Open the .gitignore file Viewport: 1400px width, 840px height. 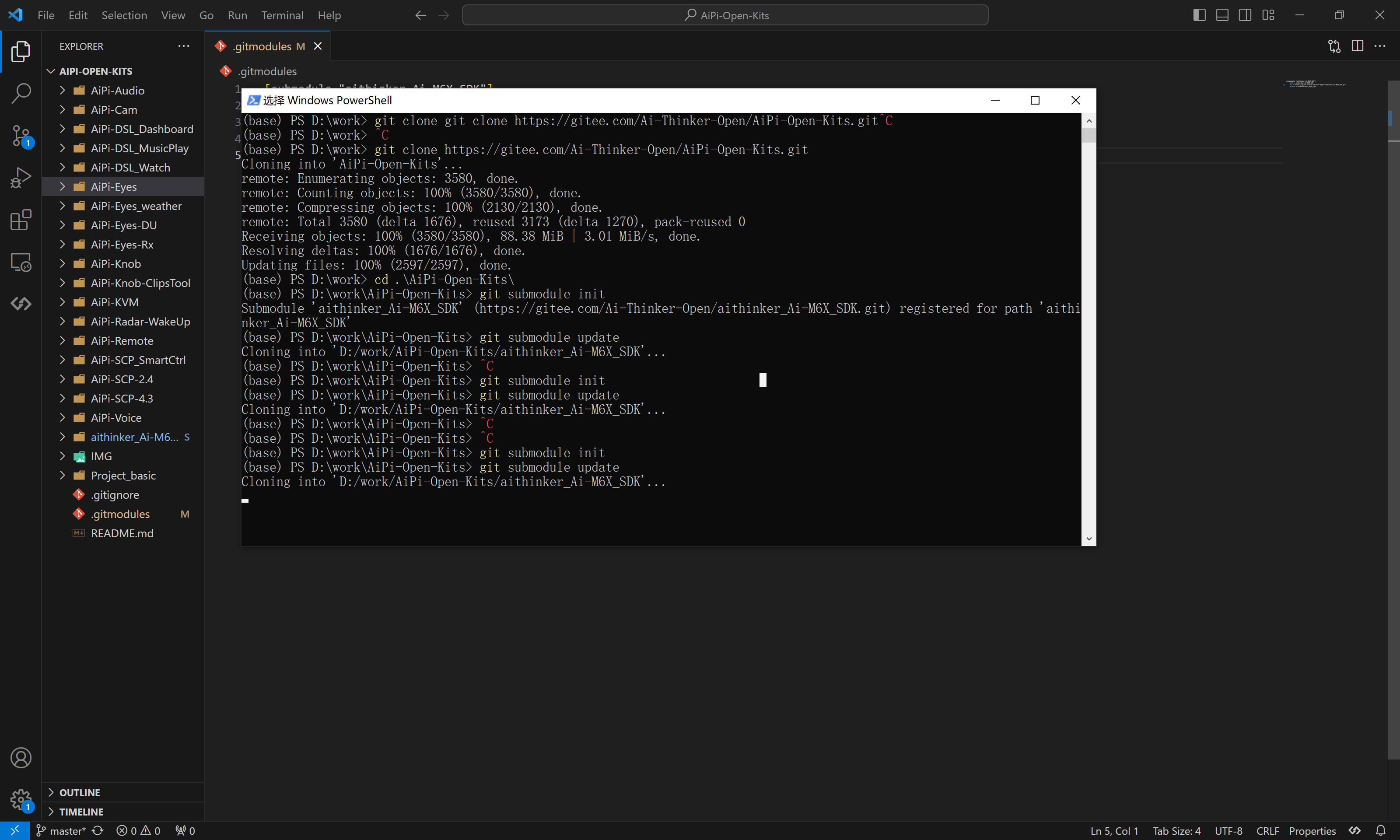pyautogui.click(x=122, y=495)
